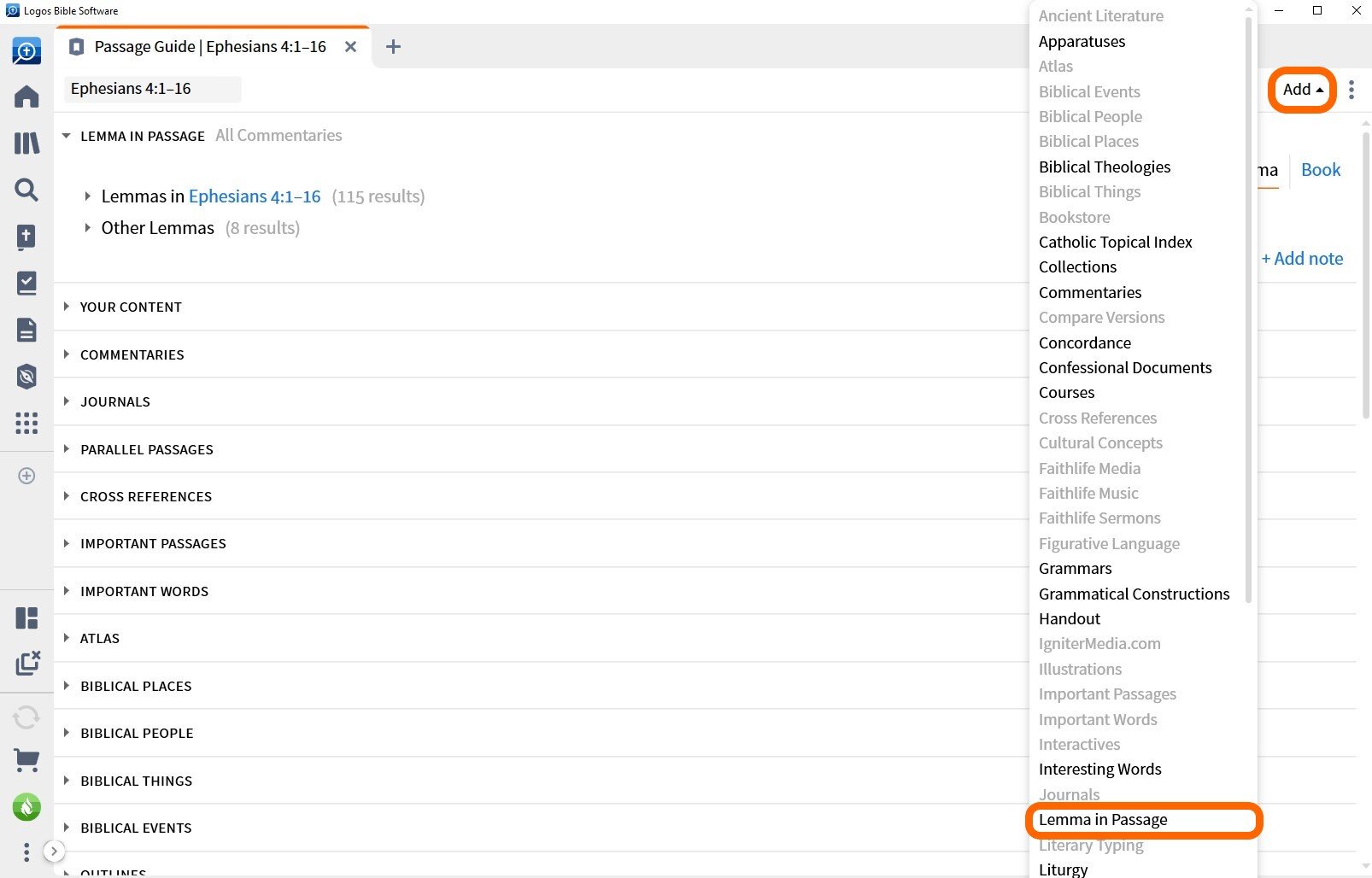Click the circled plus shortcut icon
Viewport: 1372px width, 878px height.
(x=26, y=476)
